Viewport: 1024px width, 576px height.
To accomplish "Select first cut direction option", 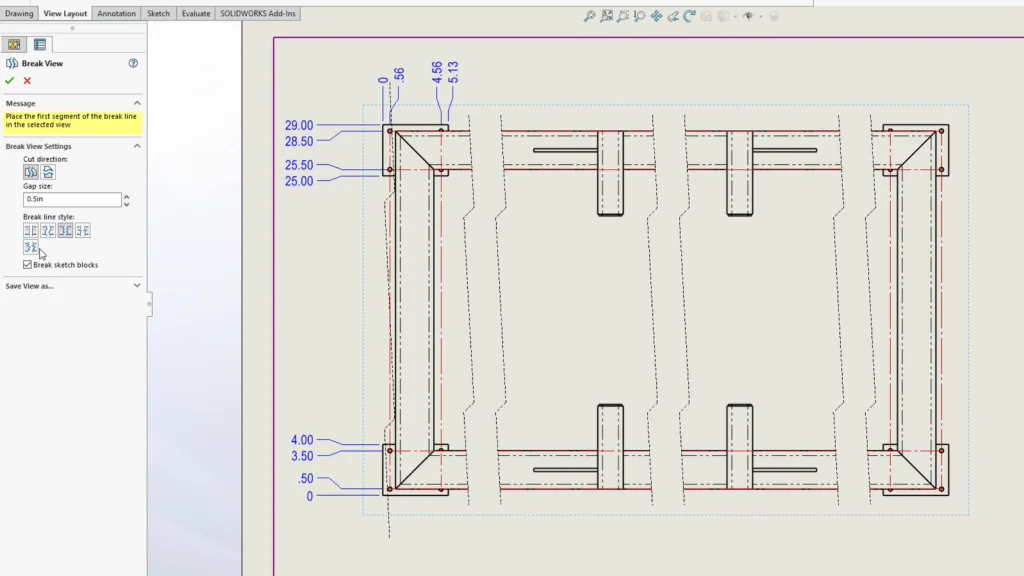I will (31, 173).
